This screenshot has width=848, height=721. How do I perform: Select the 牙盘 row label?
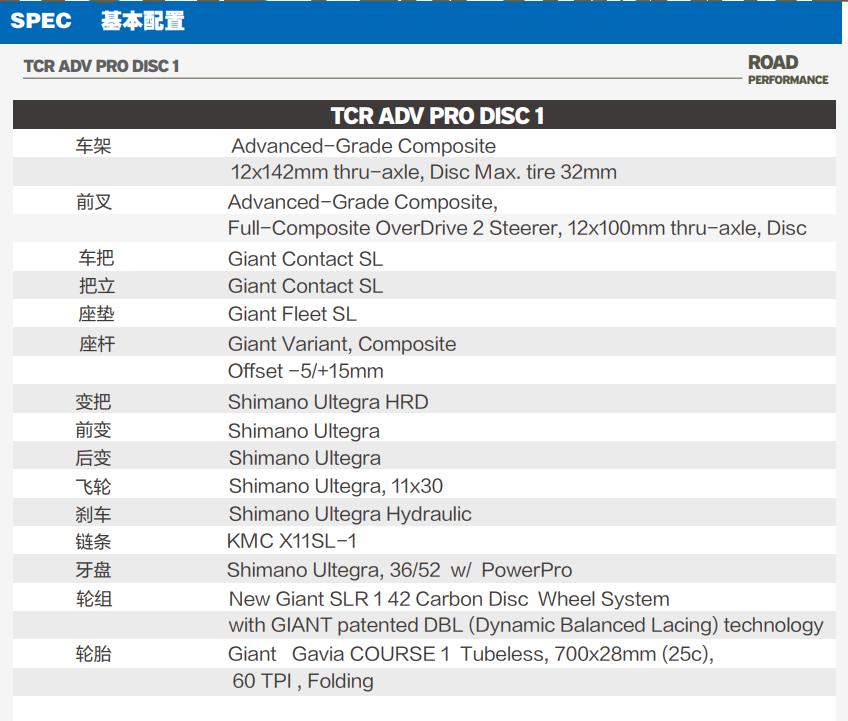[x=94, y=570]
